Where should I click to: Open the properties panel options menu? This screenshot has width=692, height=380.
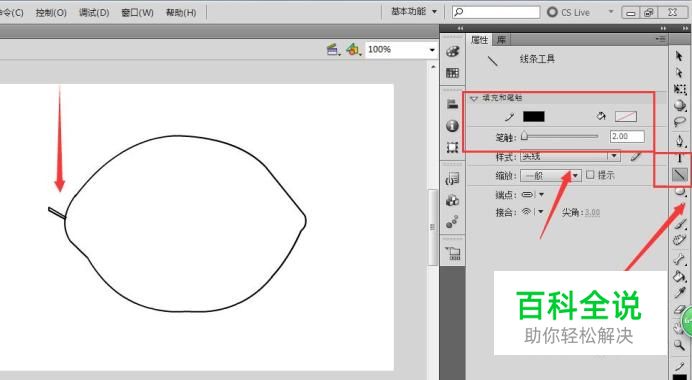pos(660,39)
